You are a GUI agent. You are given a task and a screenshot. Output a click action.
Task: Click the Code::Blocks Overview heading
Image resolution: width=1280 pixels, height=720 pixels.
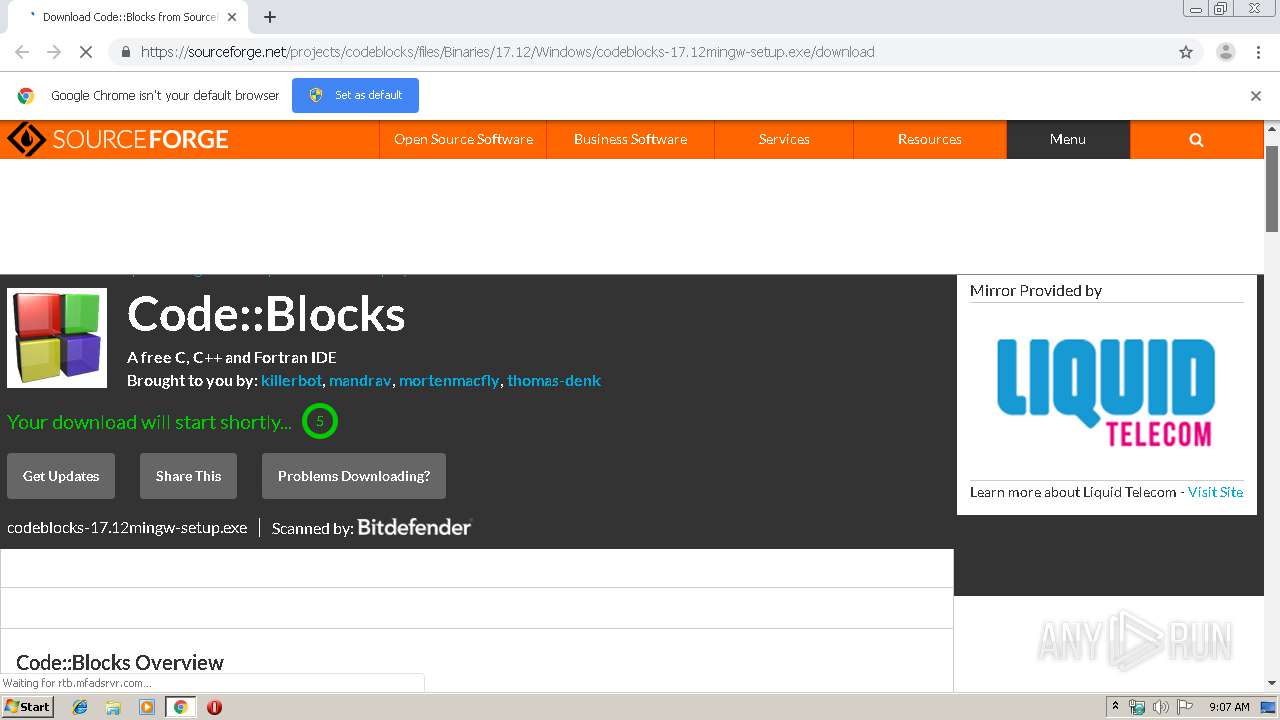coord(120,662)
